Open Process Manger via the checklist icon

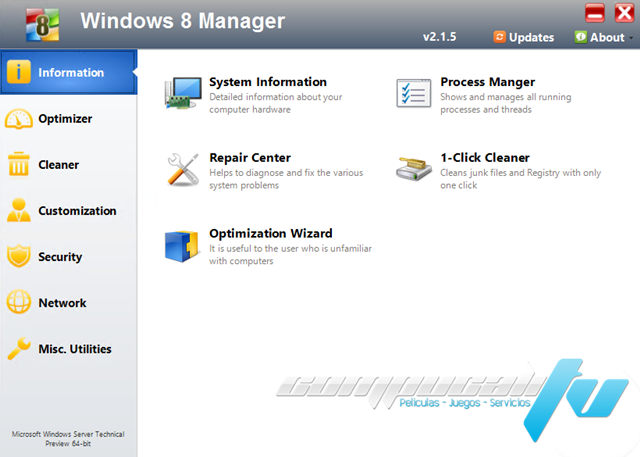coord(413,93)
